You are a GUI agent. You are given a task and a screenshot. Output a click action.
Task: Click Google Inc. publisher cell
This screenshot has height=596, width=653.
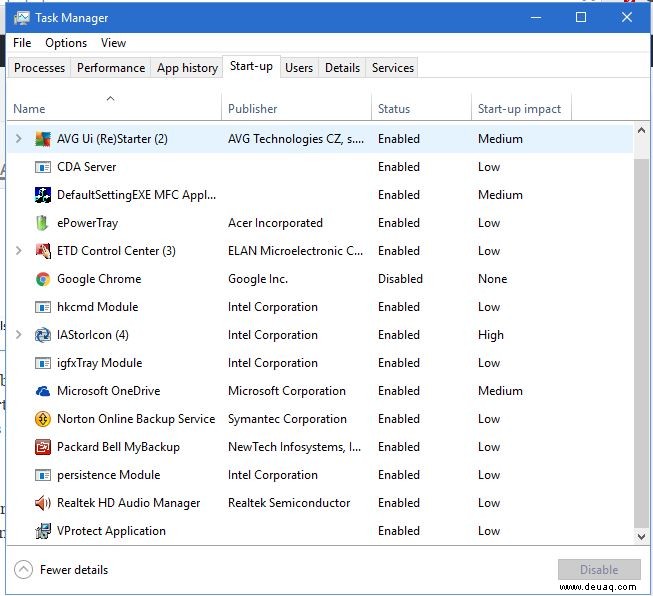click(258, 279)
